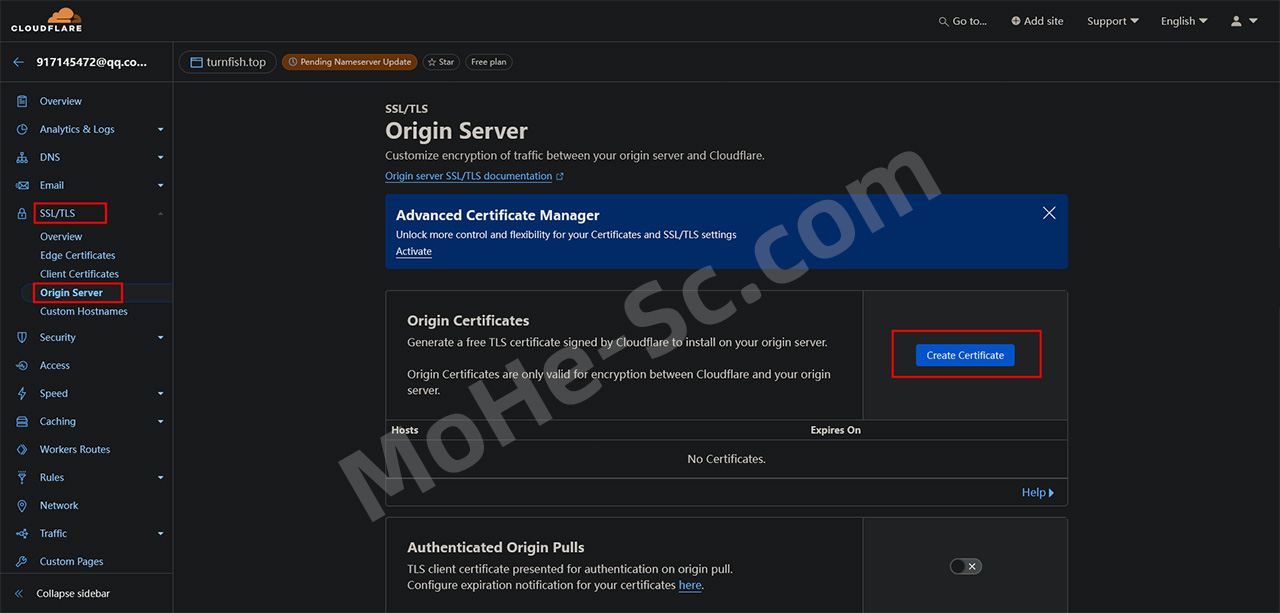Toggle the Authenticated Origin Pulls switch
The image size is (1280, 613).
pos(965,566)
